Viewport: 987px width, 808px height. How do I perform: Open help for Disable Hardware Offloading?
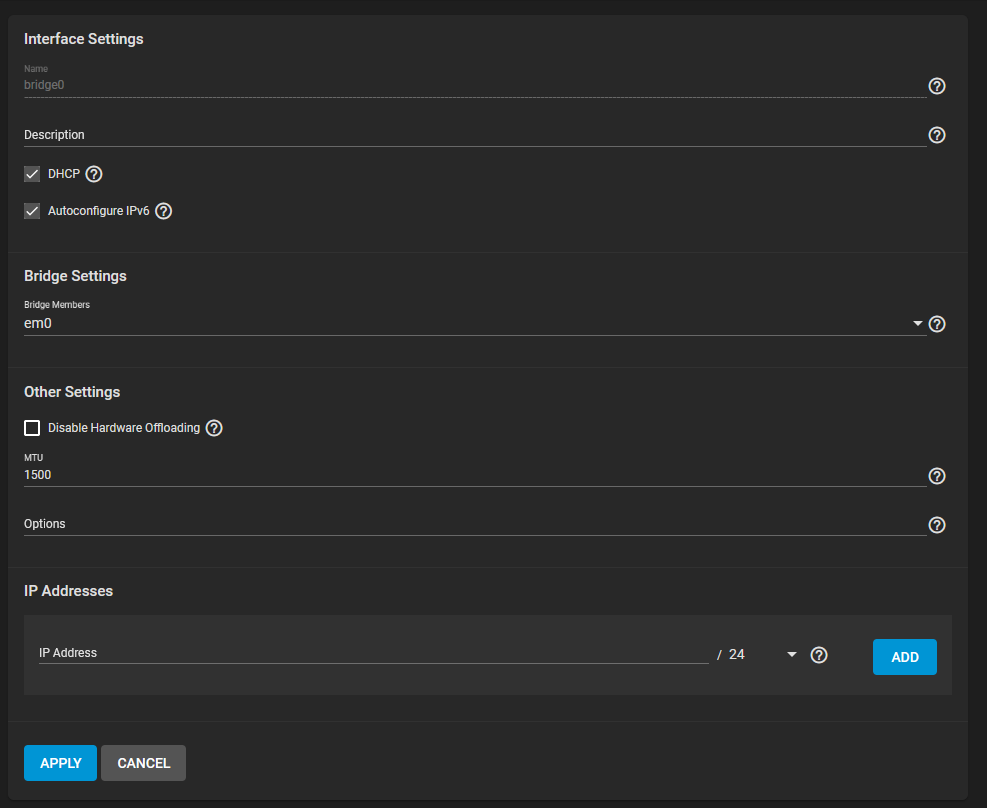coord(214,428)
